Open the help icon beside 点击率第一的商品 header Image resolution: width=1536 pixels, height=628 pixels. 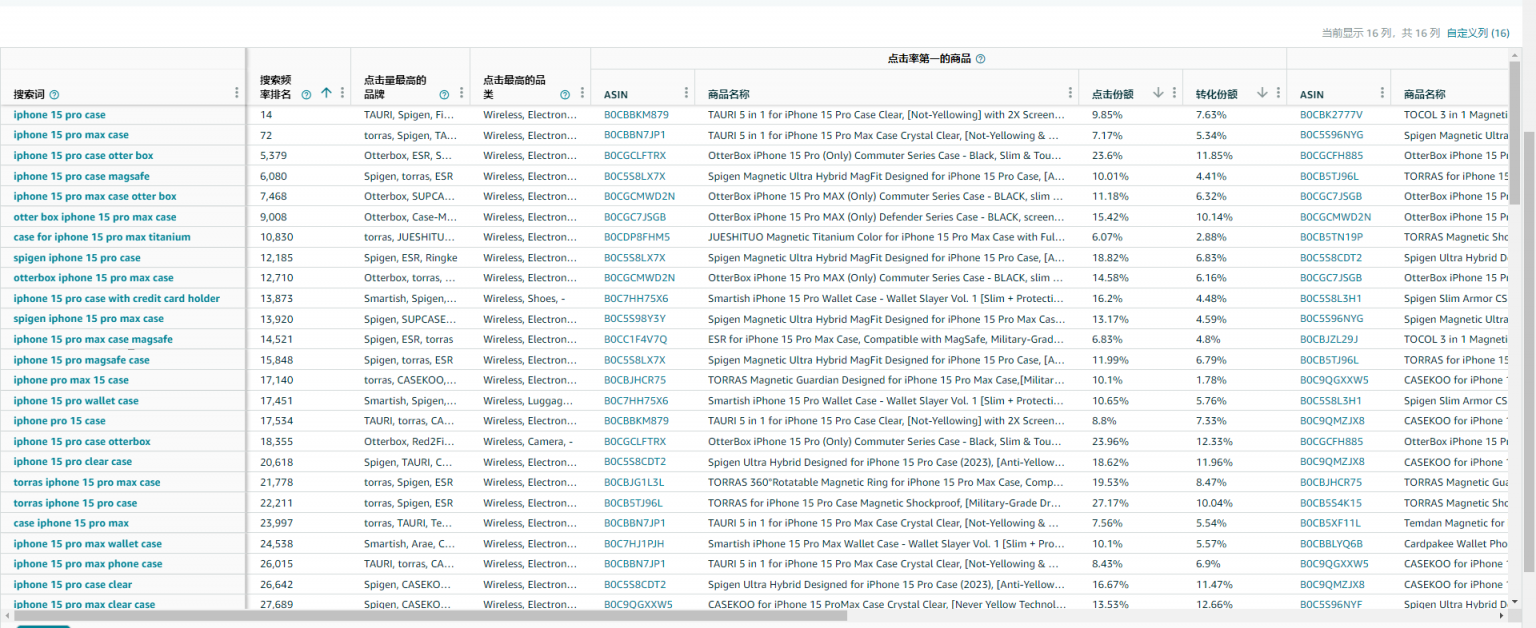click(980, 59)
